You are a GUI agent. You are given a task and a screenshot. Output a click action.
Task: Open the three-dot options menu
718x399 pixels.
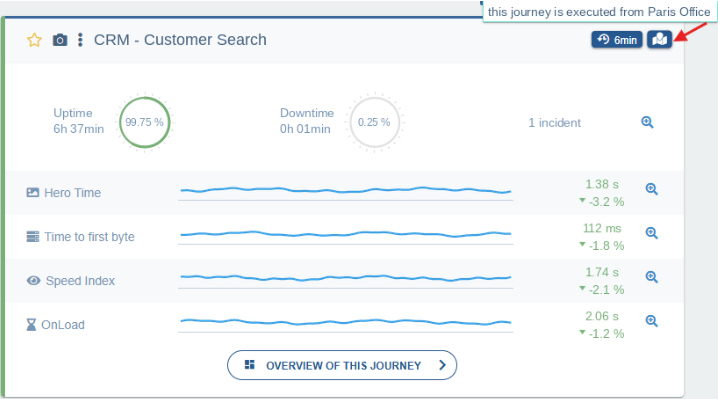[x=80, y=40]
